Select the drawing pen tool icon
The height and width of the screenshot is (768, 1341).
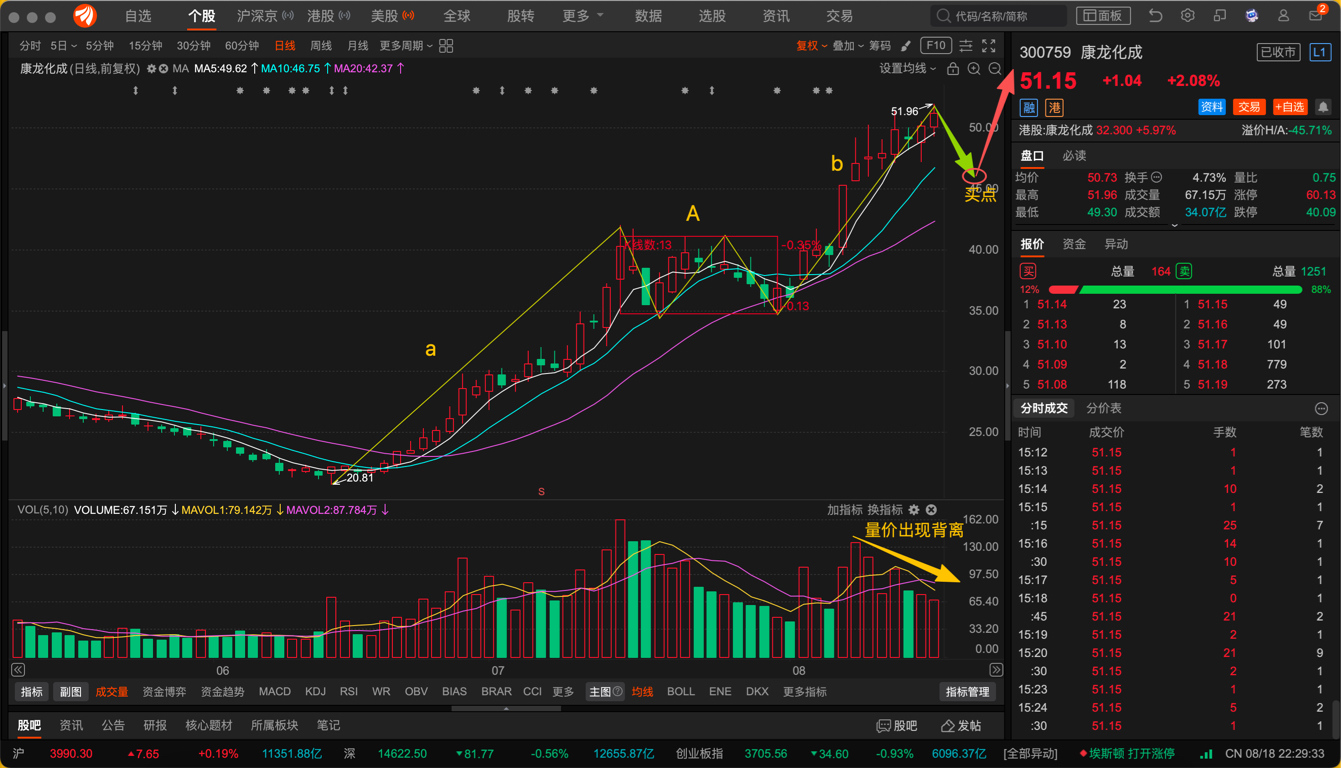tap(906, 46)
